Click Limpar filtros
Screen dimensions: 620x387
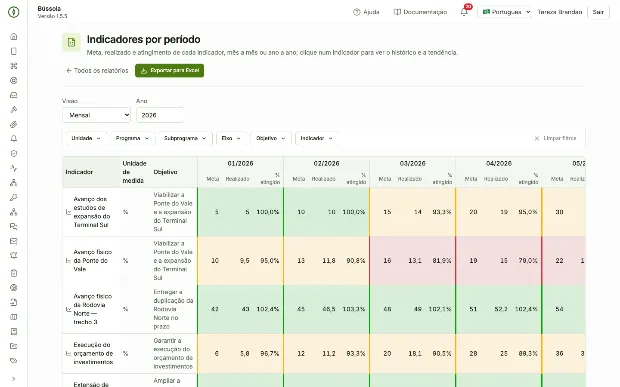556,138
